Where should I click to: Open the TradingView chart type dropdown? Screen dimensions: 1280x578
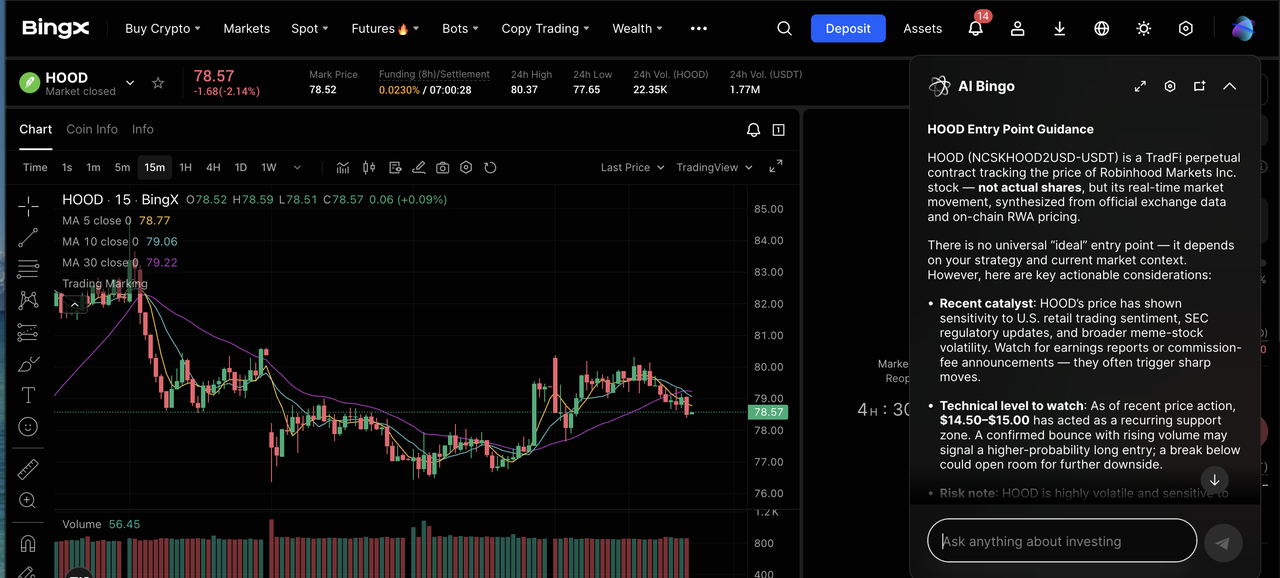point(714,168)
